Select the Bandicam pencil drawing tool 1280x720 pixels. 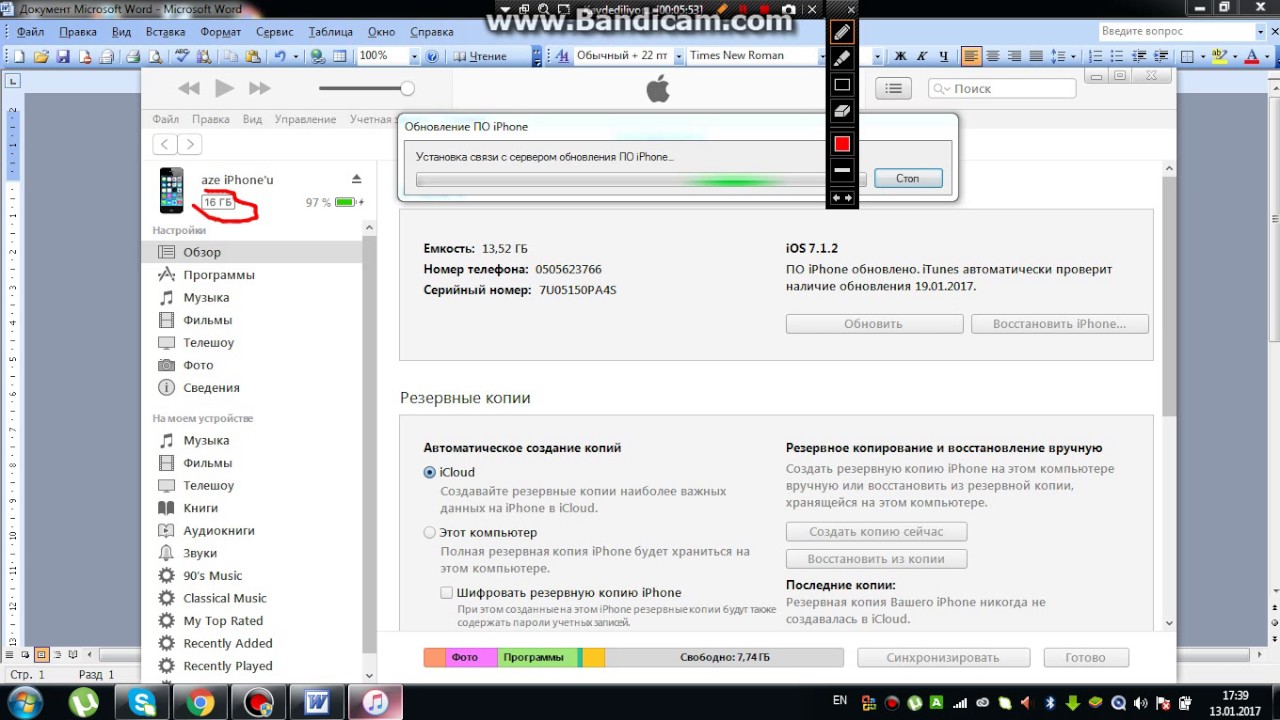(842, 34)
